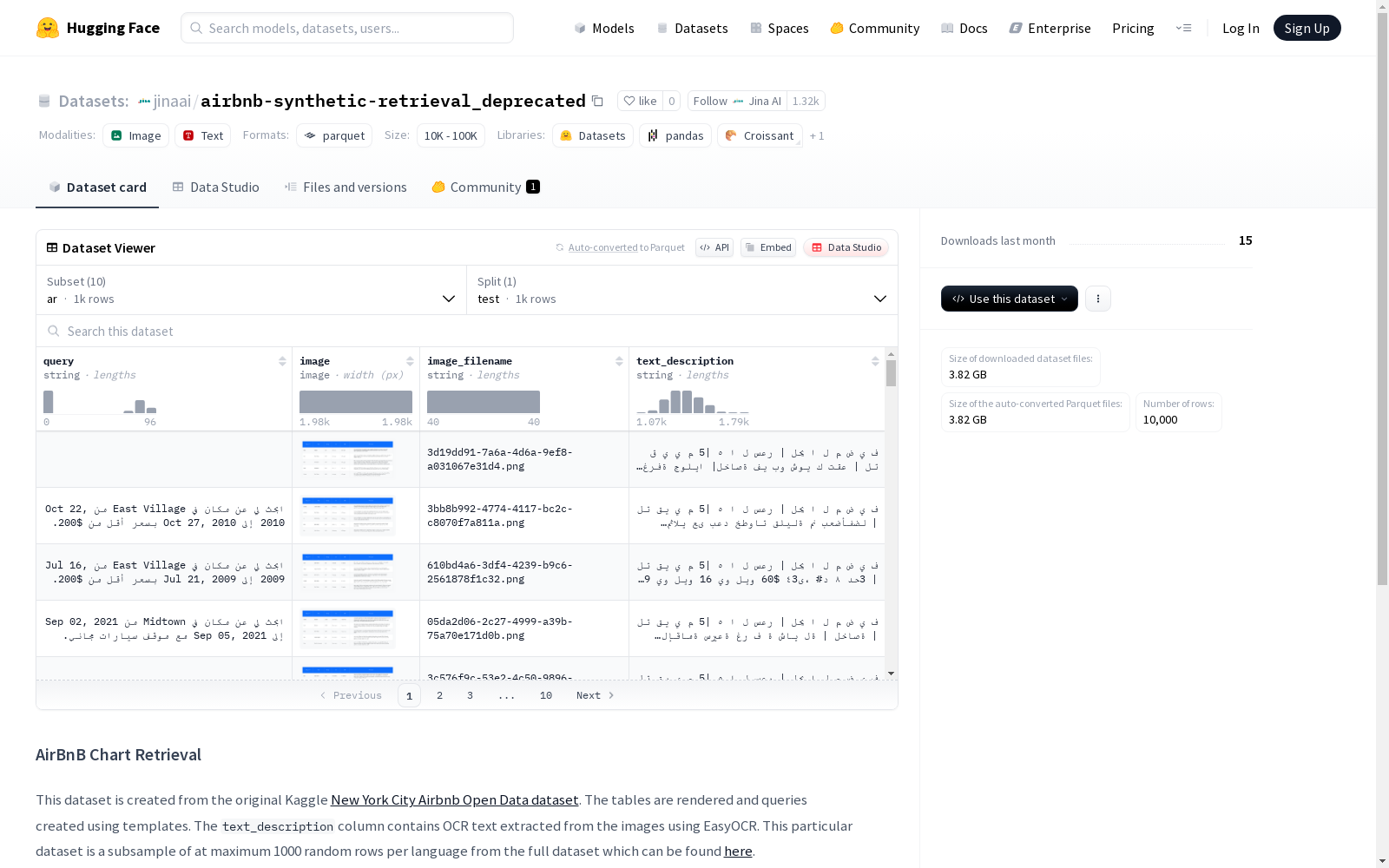Choose the Croissant library tag
1389x868 pixels.
[x=760, y=135]
